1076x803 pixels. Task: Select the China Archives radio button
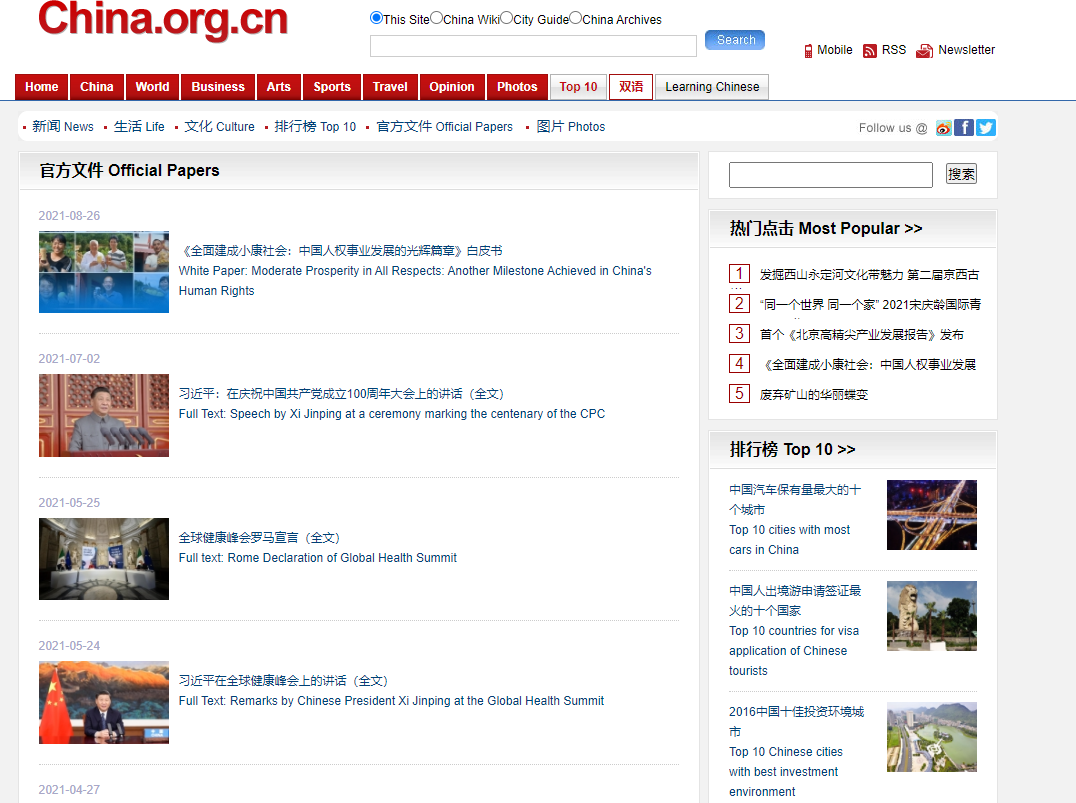[x=576, y=18]
